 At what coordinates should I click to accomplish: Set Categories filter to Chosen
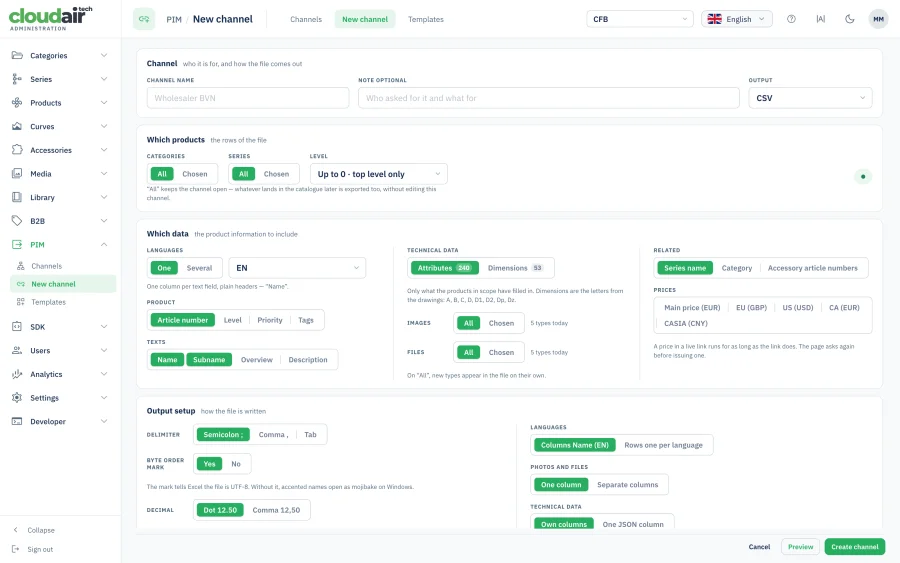coord(195,174)
